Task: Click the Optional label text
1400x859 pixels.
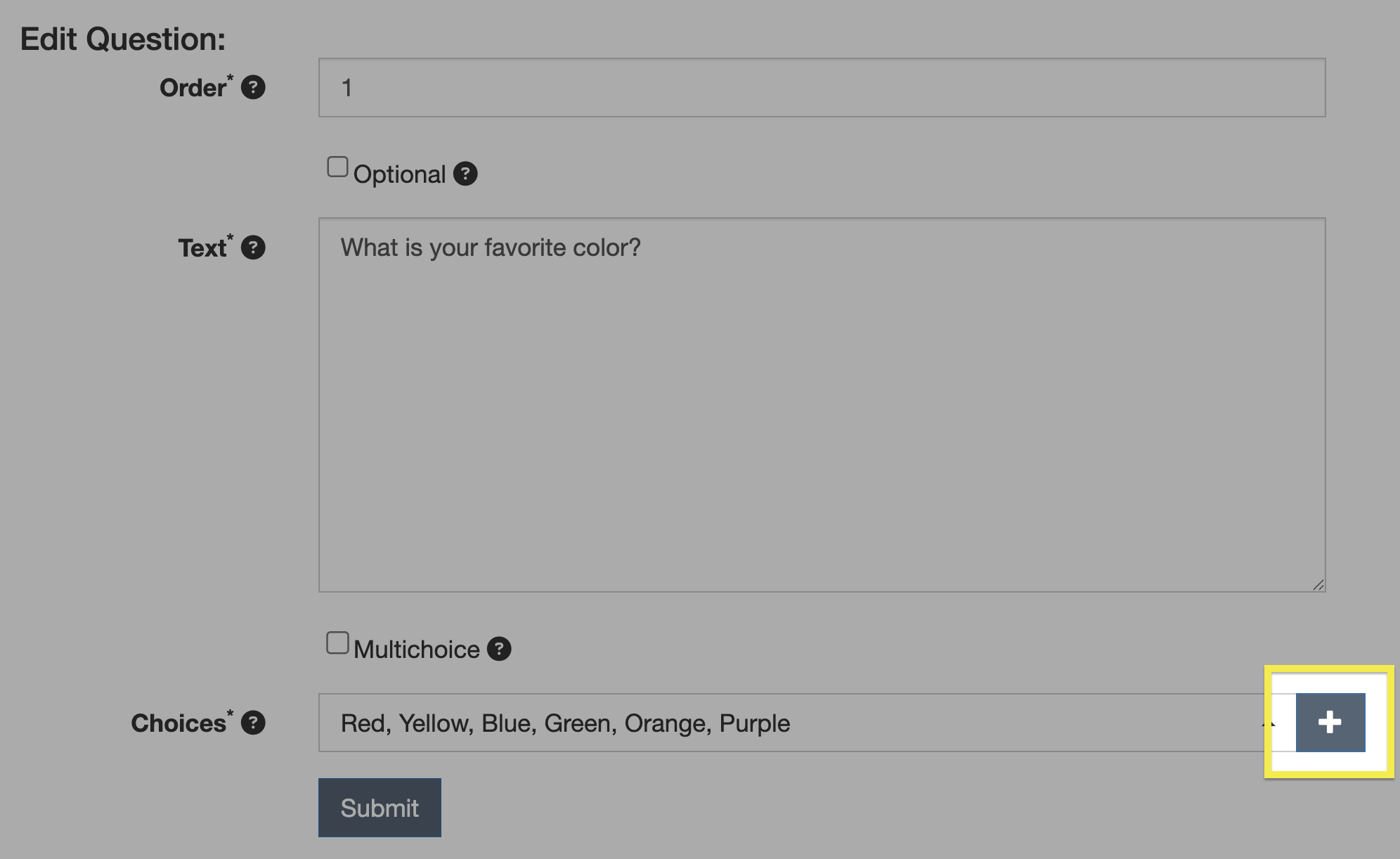Action: [399, 174]
